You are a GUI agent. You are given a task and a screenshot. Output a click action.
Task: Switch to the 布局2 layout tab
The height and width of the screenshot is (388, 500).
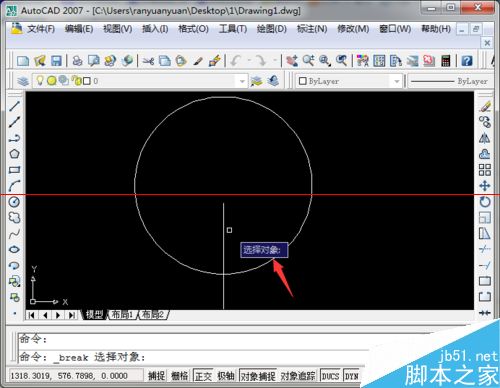tap(153, 314)
